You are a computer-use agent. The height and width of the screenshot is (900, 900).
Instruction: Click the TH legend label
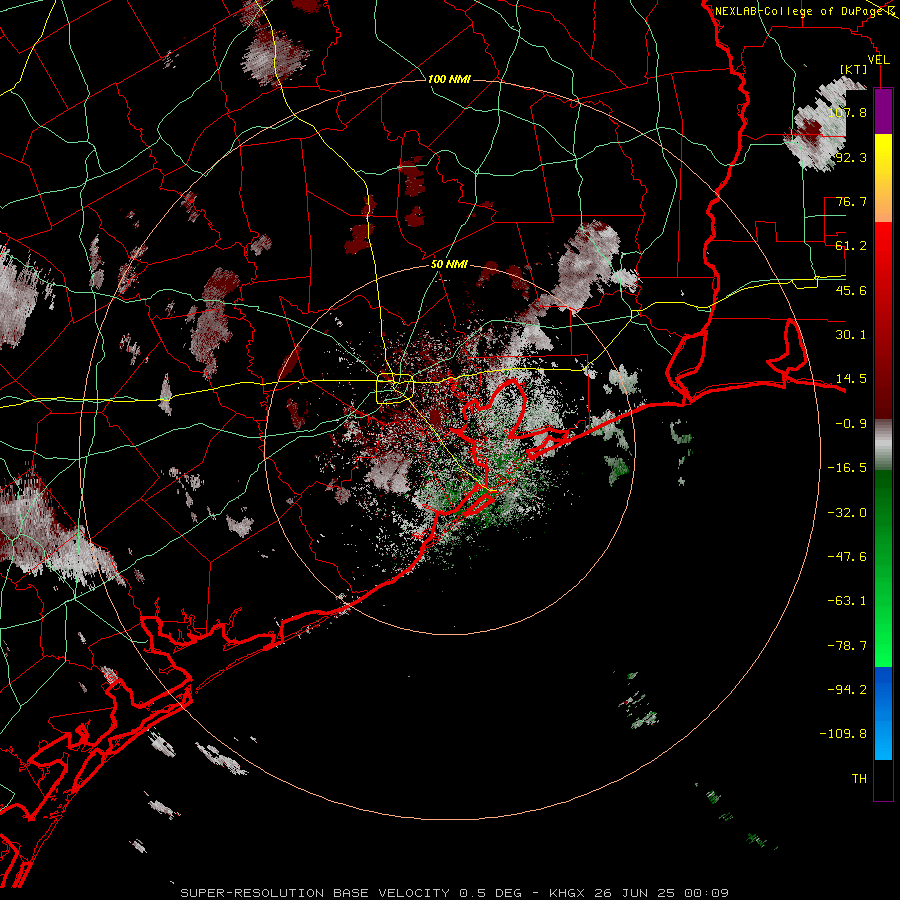tap(859, 779)
